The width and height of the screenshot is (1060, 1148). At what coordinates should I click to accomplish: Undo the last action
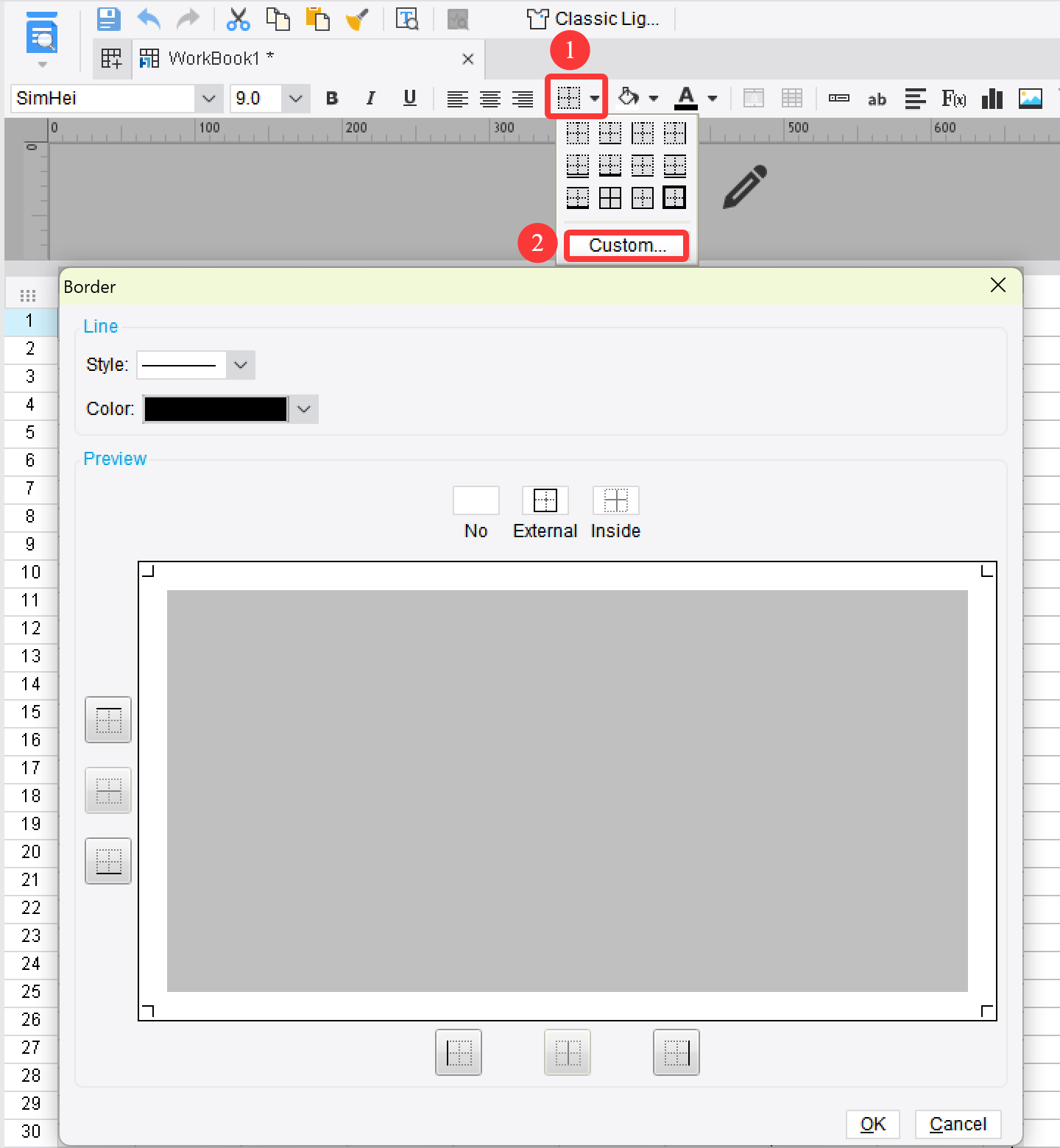tap(148, 19)
